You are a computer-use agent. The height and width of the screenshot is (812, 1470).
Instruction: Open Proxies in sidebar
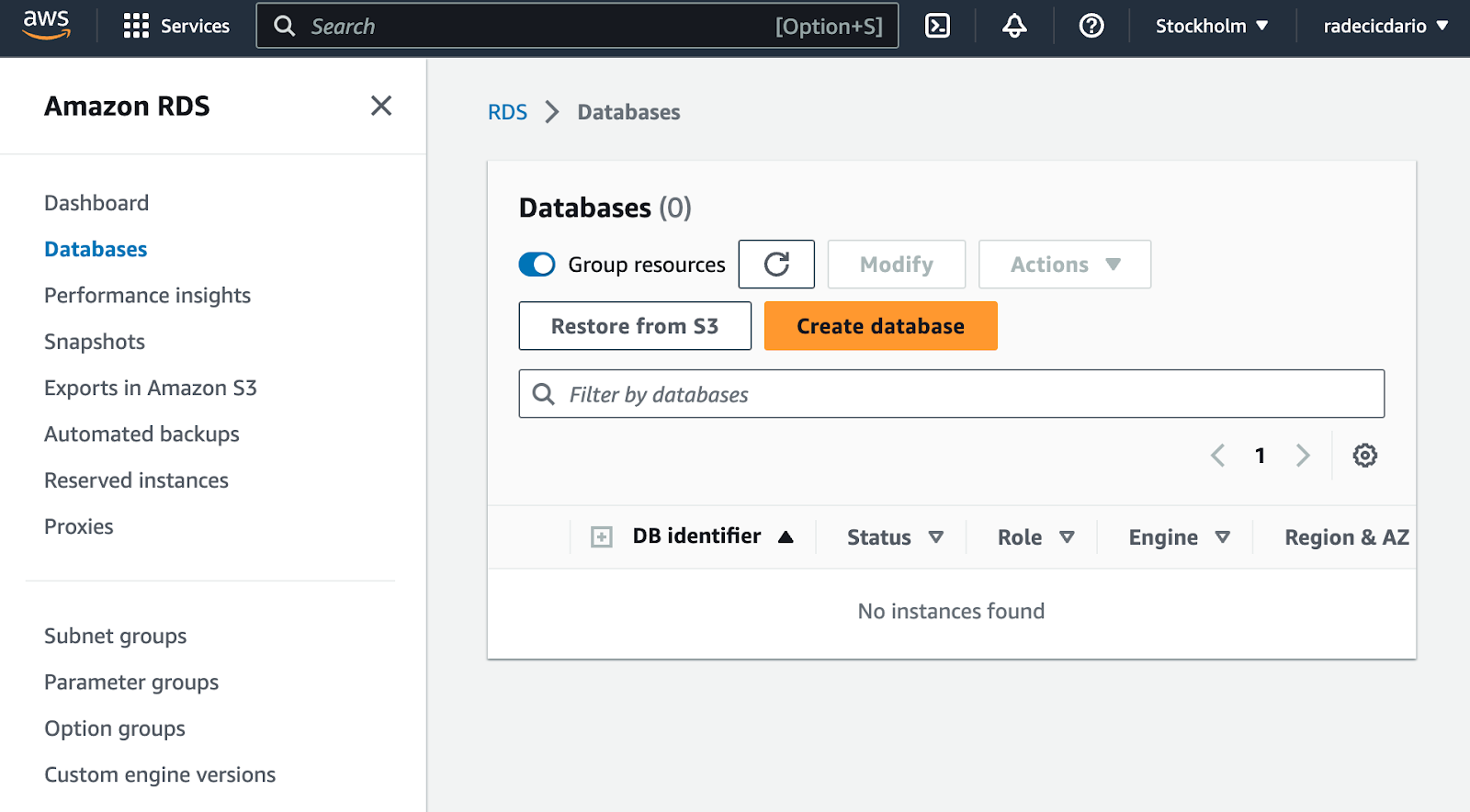point(79,526)
